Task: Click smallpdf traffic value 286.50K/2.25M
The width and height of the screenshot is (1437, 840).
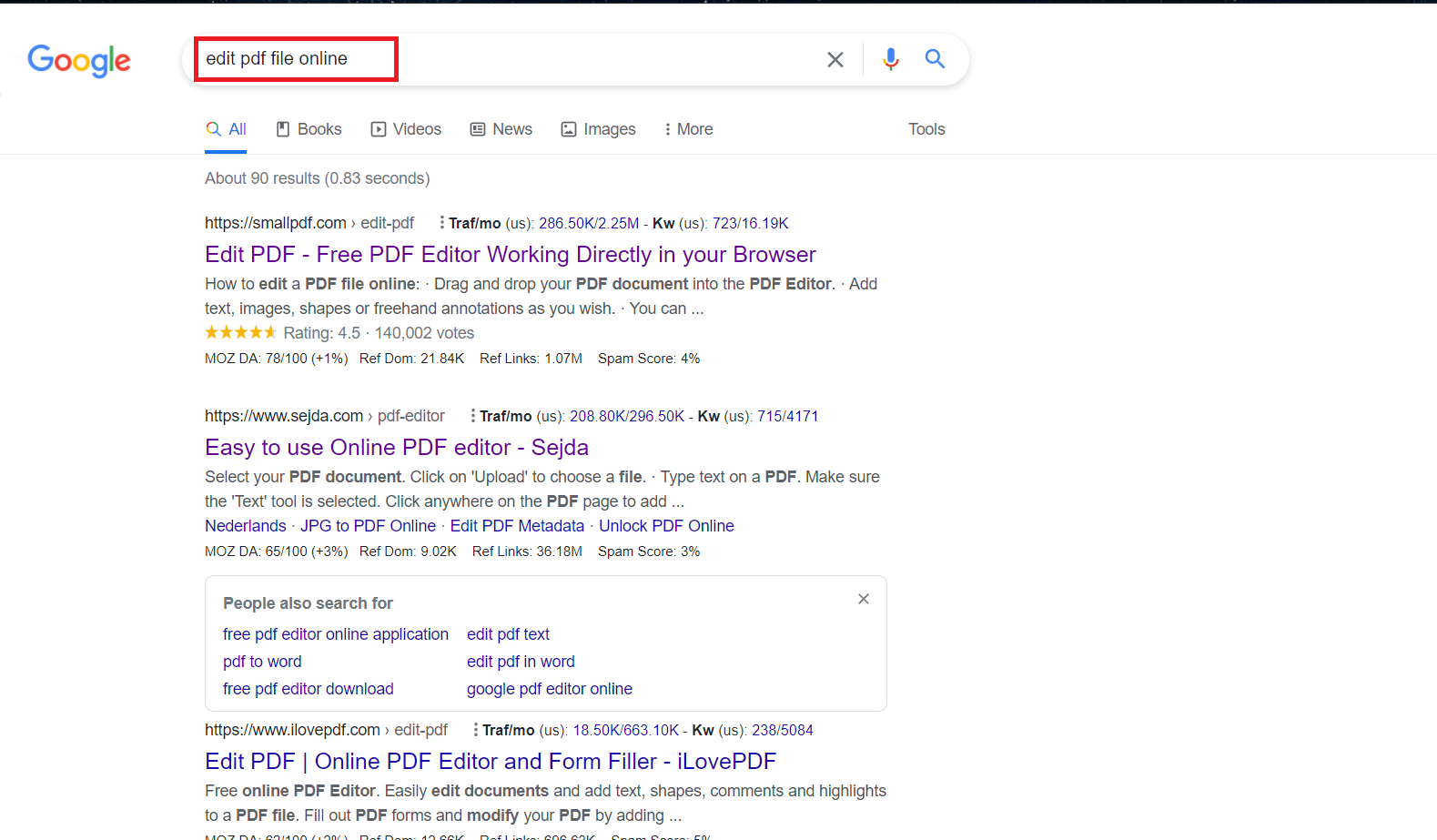Action: (589, 223)
